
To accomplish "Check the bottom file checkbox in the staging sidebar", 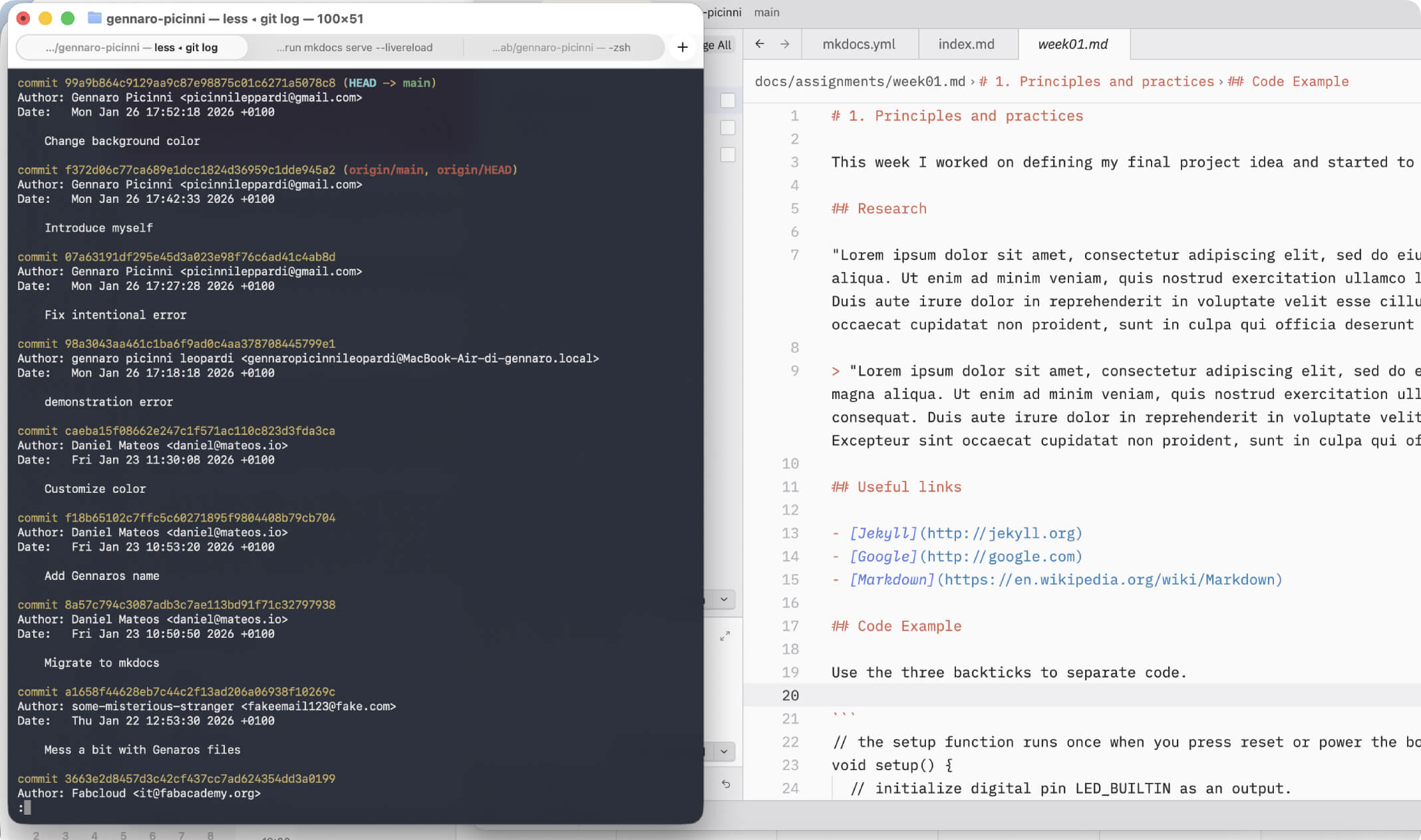I will pyautogui.click(x=727, y=155).
